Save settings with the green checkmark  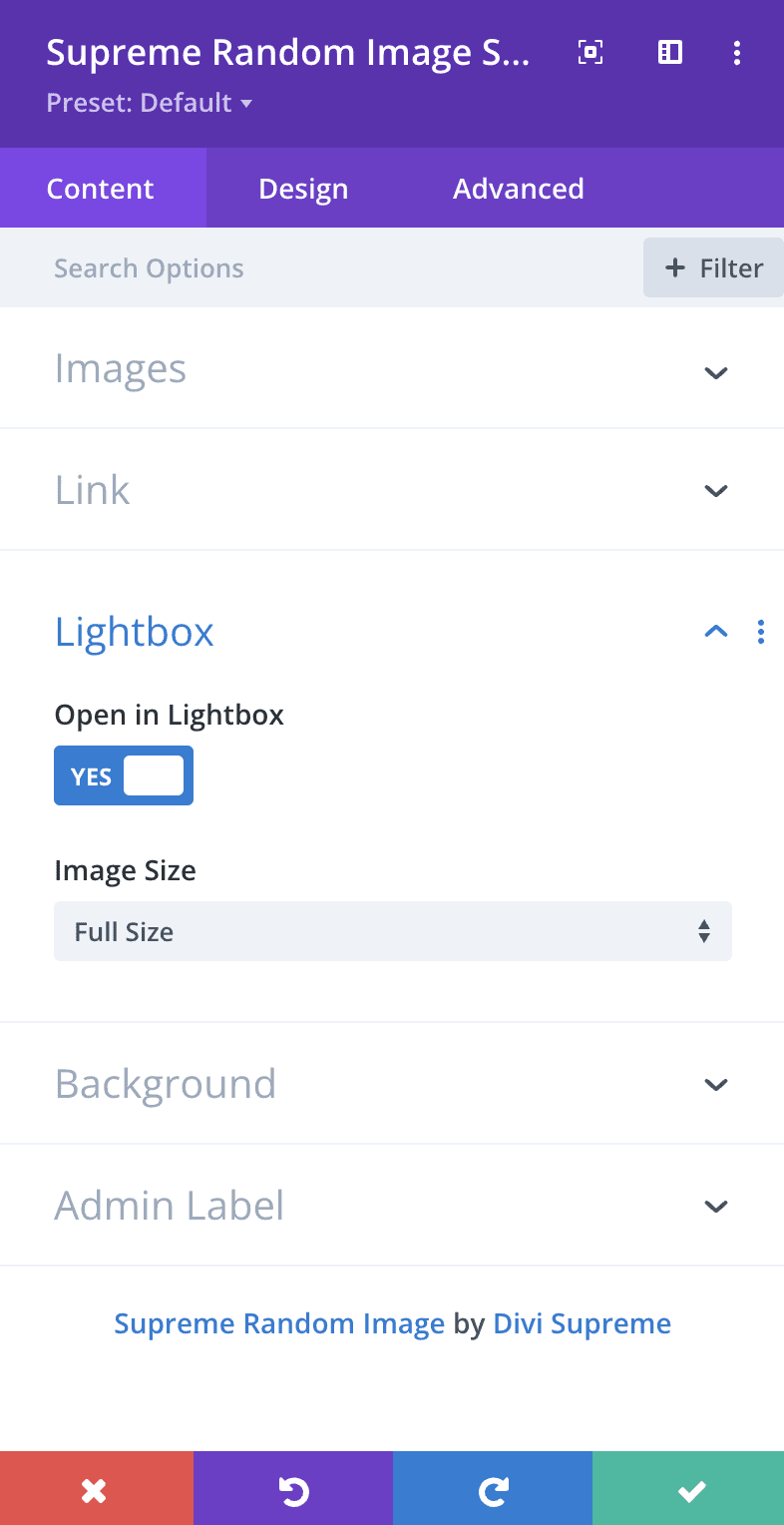[x=690, y=1488]
